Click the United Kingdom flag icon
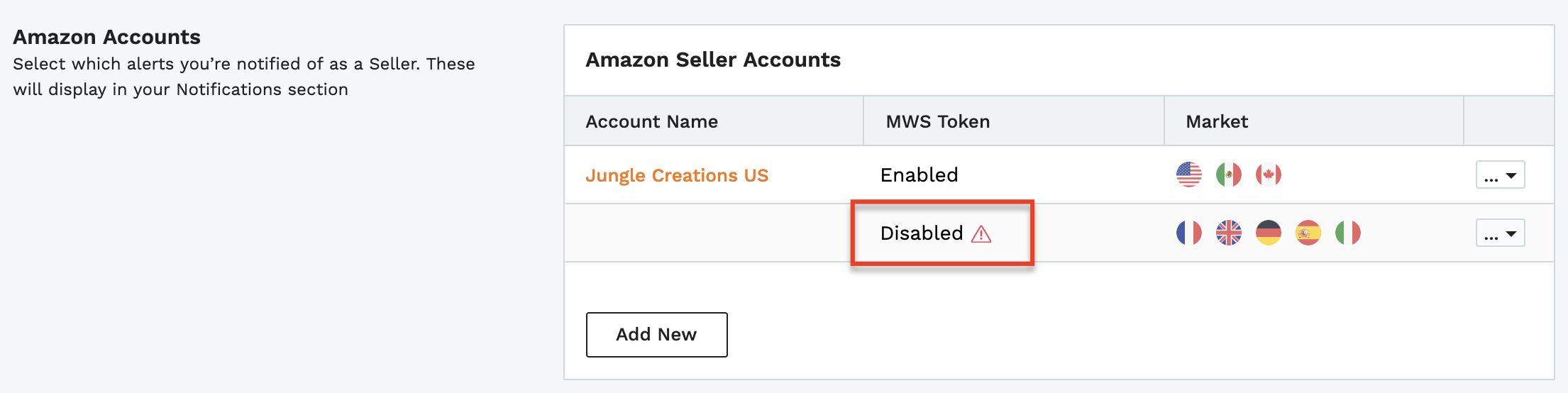The image size is (1568, 393). click(x=1229, y=233)
